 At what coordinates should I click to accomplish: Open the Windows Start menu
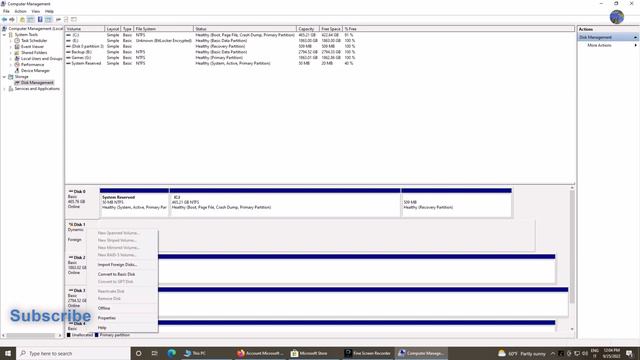coord(8,353)
